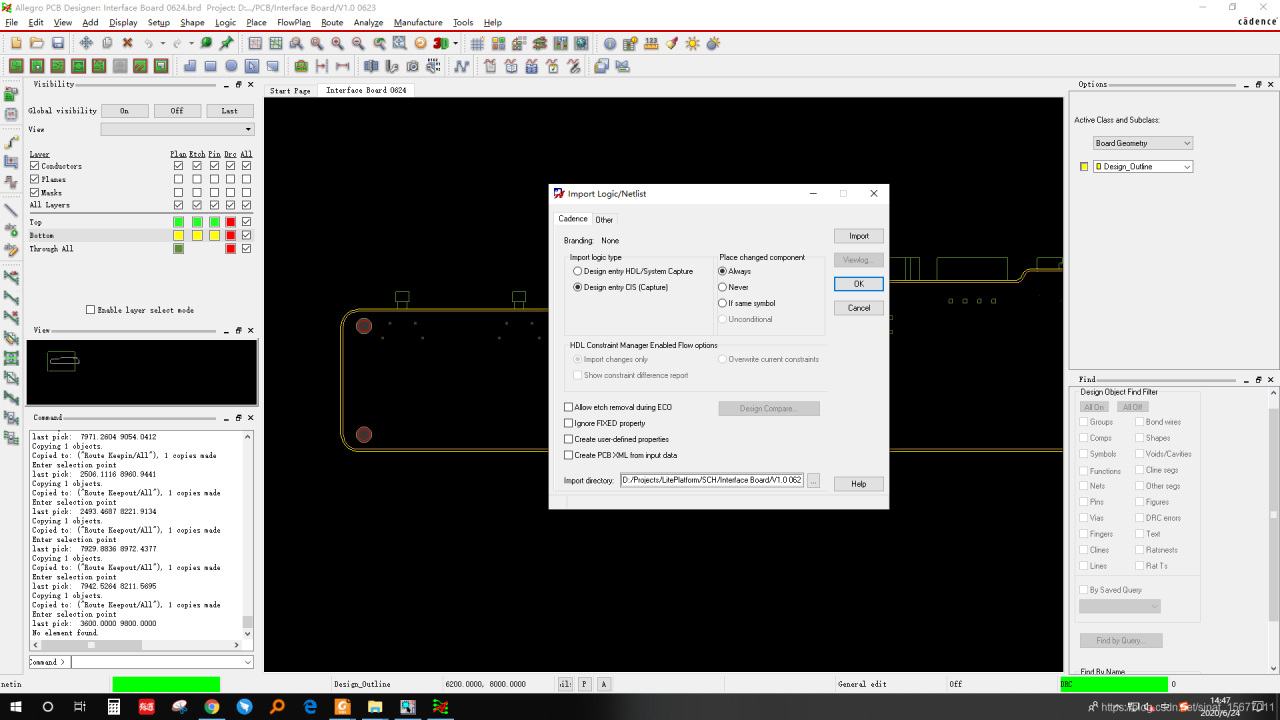
Task: Click the Open file folder icon
Action: (x=37, y=43)
